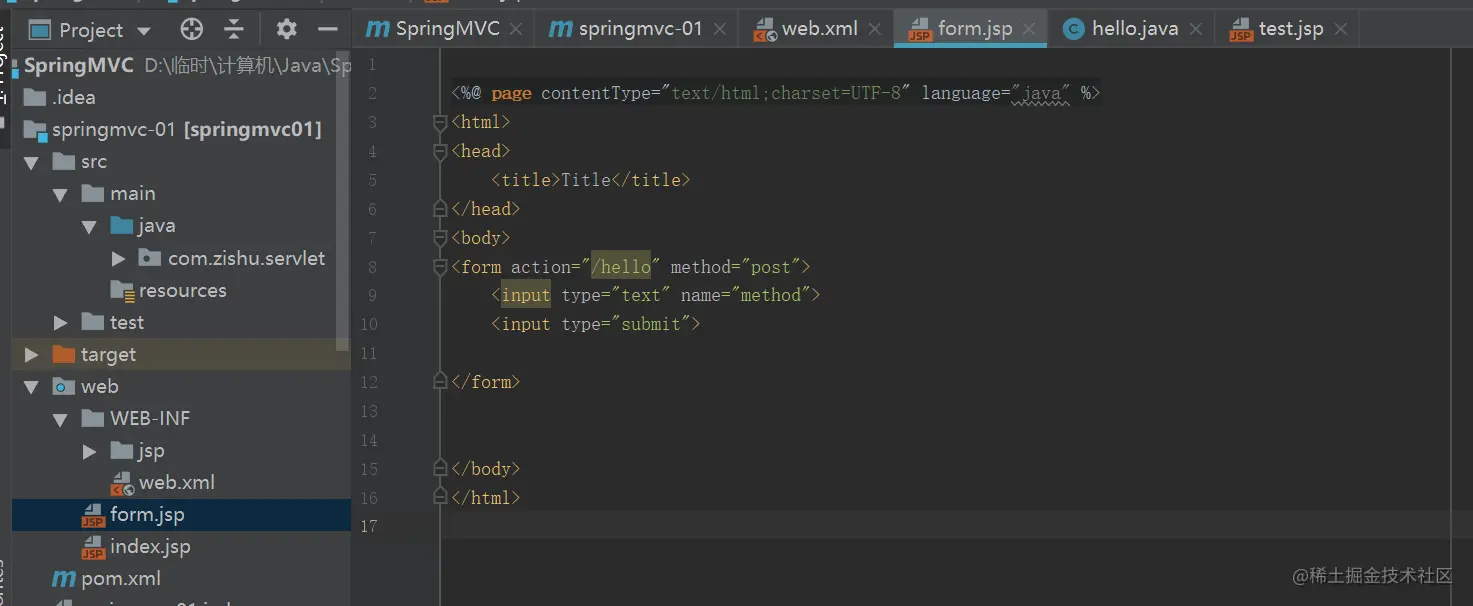Image resolution: width=1473 pixels, height=606 pixels.
Task: Click the web facet folder icon
Action: pyautogui.click(x=63, y=386)
